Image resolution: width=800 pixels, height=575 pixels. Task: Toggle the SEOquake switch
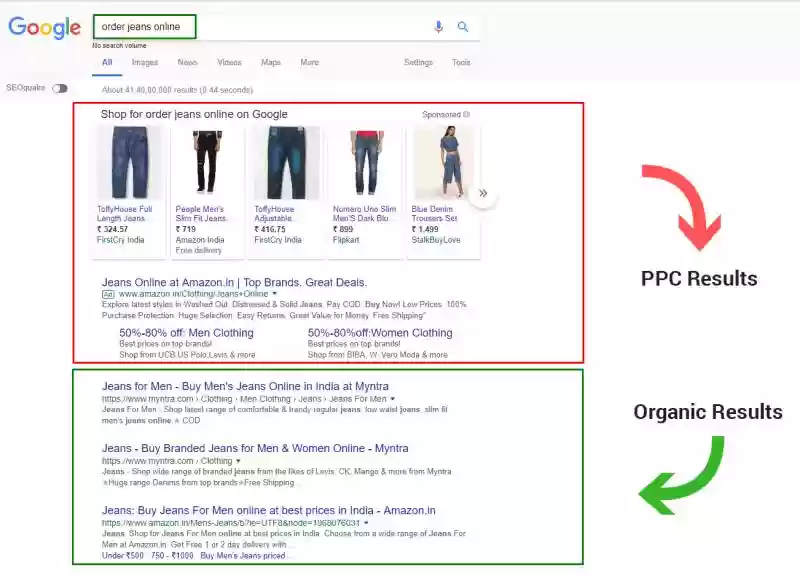[x=60, y=88]
